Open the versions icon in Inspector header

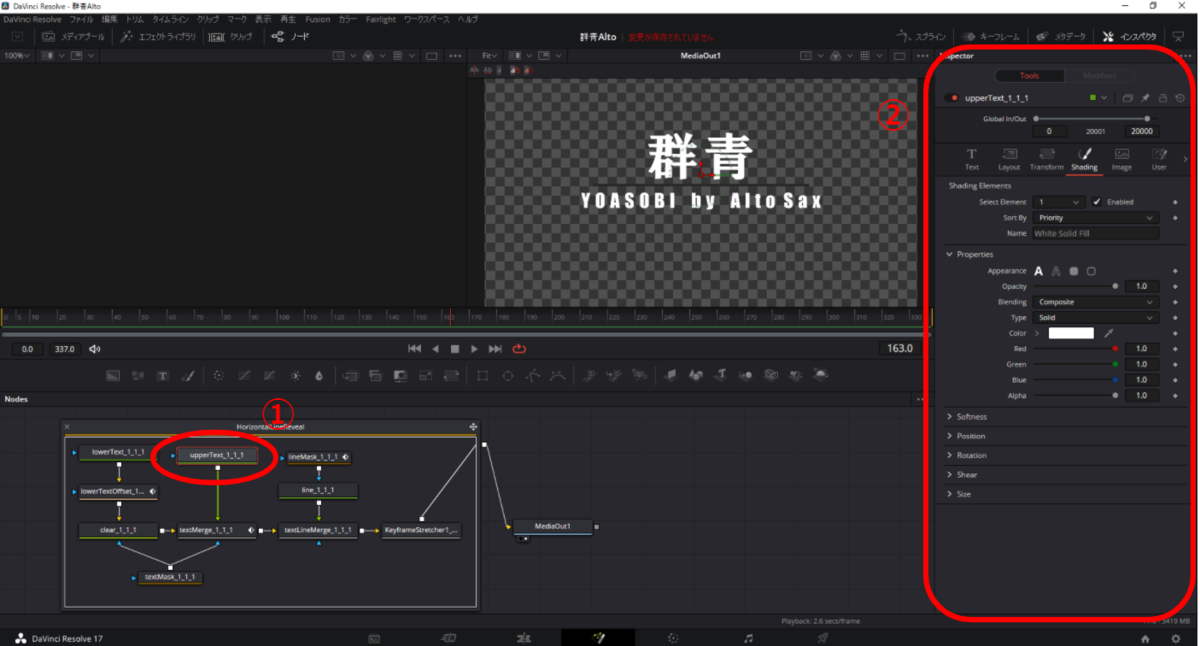coord(1127,98)
